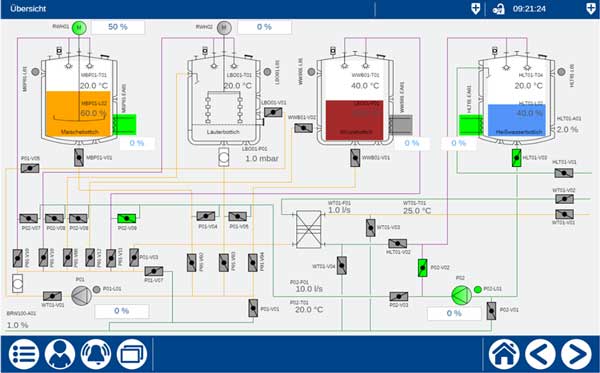This screenshot has height=373, width=600.
Task: Open the screens overview windows icon
Action: click(132, 354)
